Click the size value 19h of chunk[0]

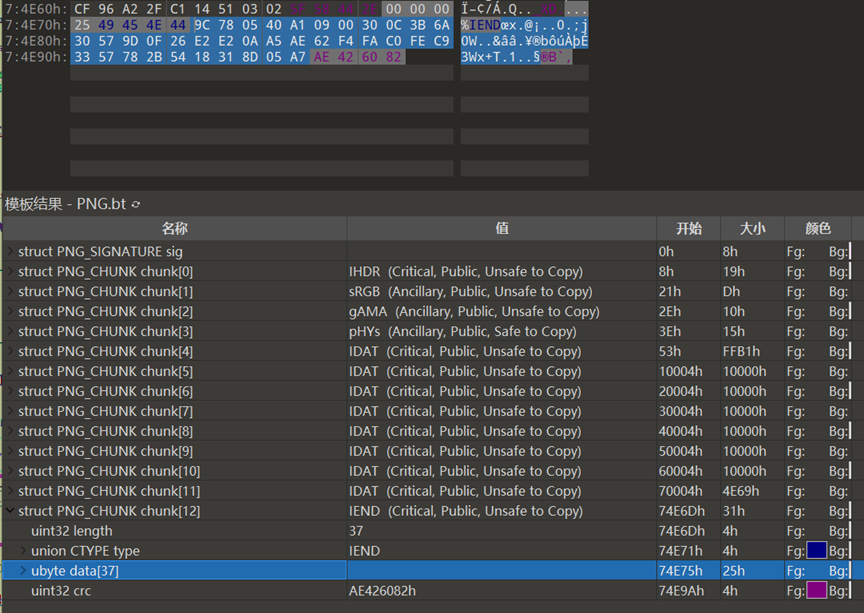(x=733, y=271)
